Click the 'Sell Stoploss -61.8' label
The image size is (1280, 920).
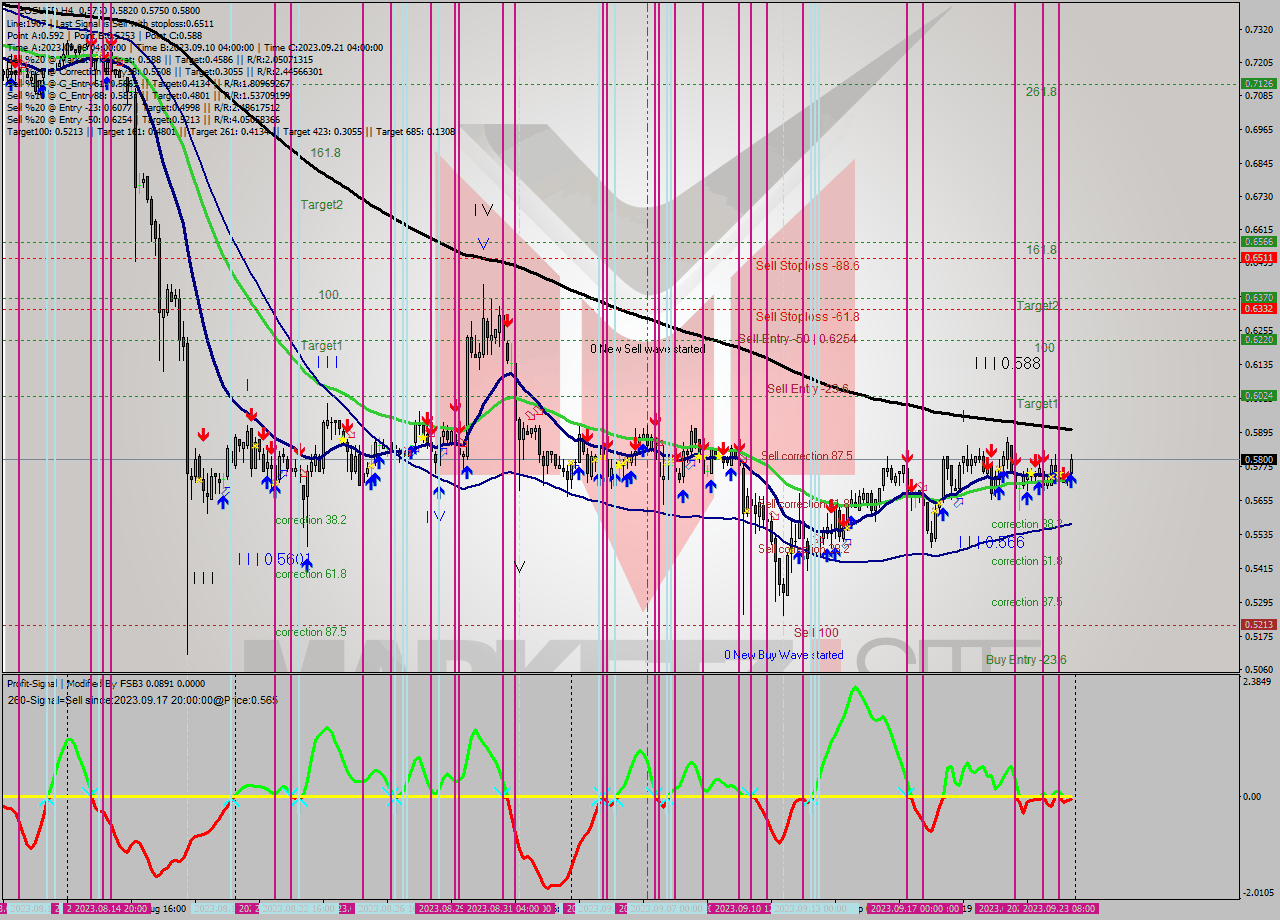tap(807, 317)
